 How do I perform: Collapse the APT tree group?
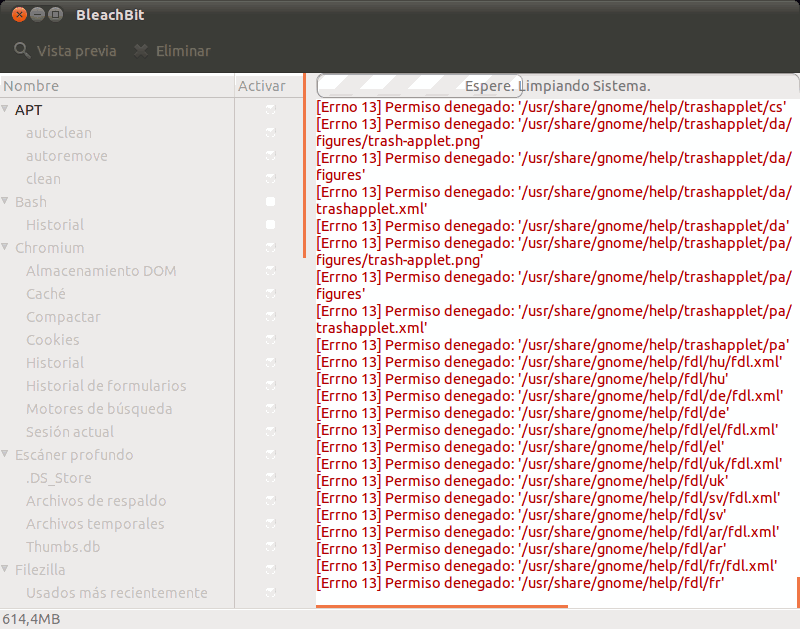[x=6, y=110]
